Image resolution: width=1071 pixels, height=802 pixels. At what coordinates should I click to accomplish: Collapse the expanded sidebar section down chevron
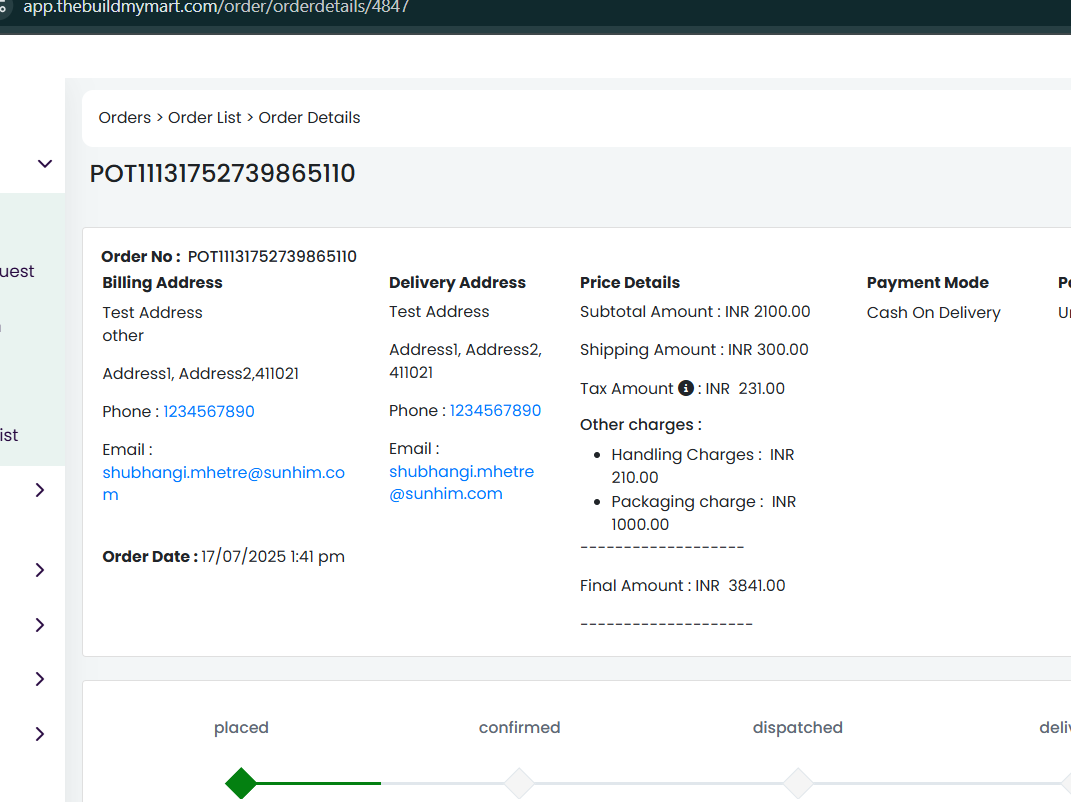[x=44, y=164]
